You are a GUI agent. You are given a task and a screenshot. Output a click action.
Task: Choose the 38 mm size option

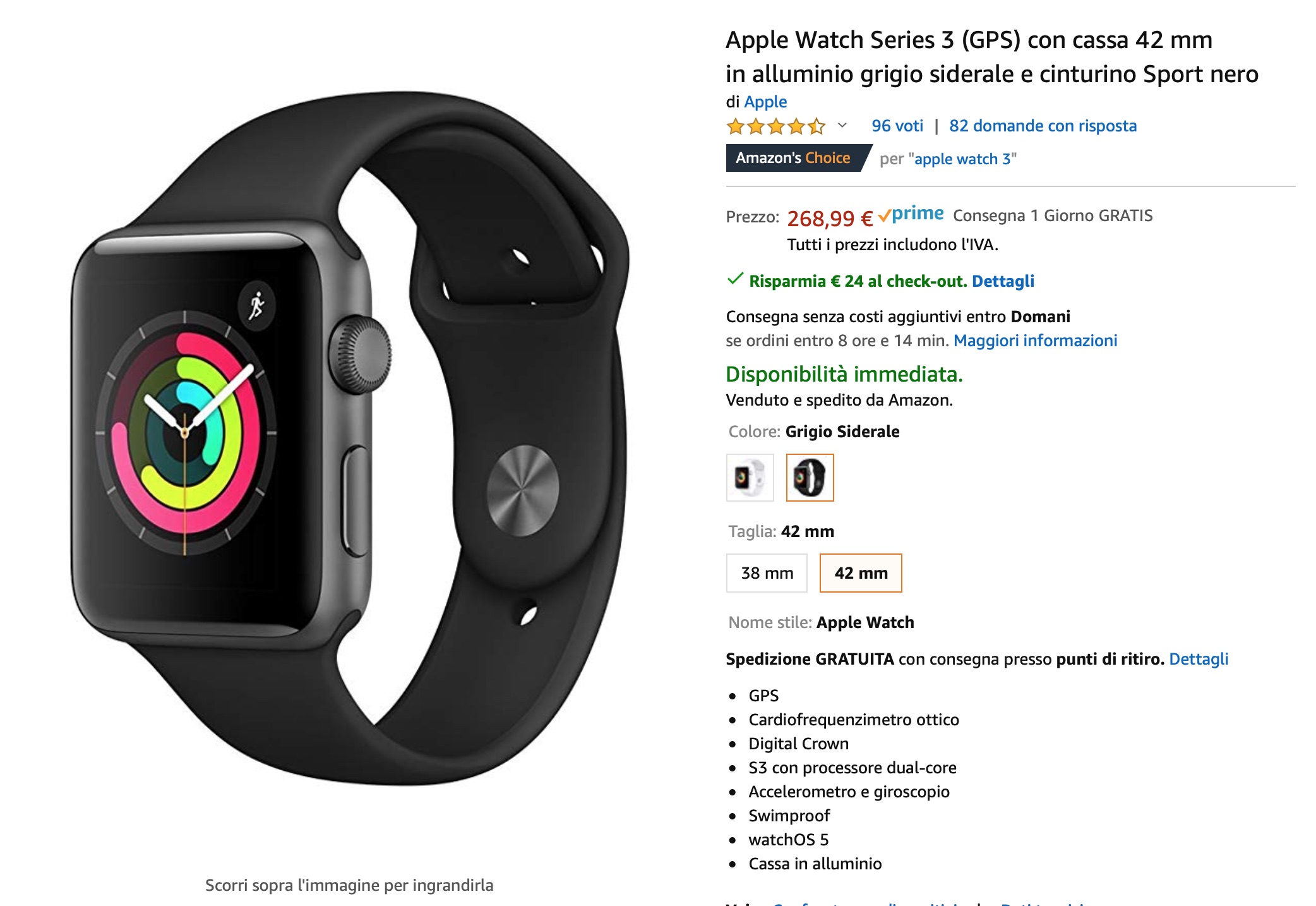point(767,573)
